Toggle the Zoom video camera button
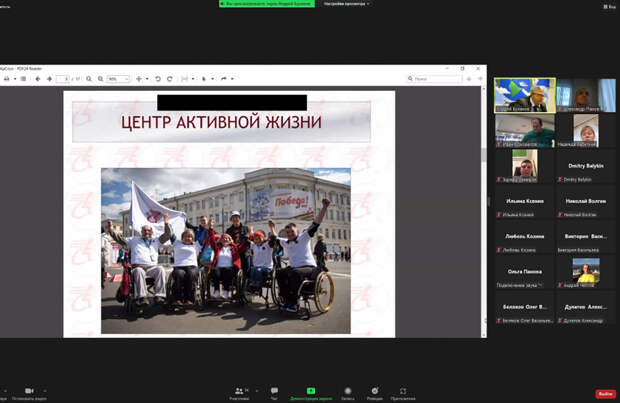Screen dimensions: 620x403 tap(29, 394)
